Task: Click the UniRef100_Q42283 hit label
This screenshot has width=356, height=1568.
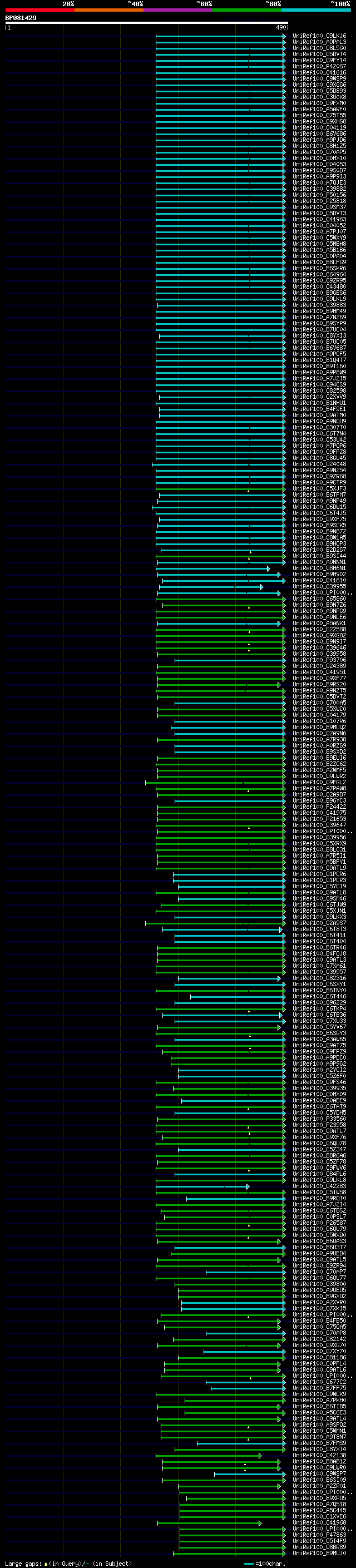Action: [319, 1186]
